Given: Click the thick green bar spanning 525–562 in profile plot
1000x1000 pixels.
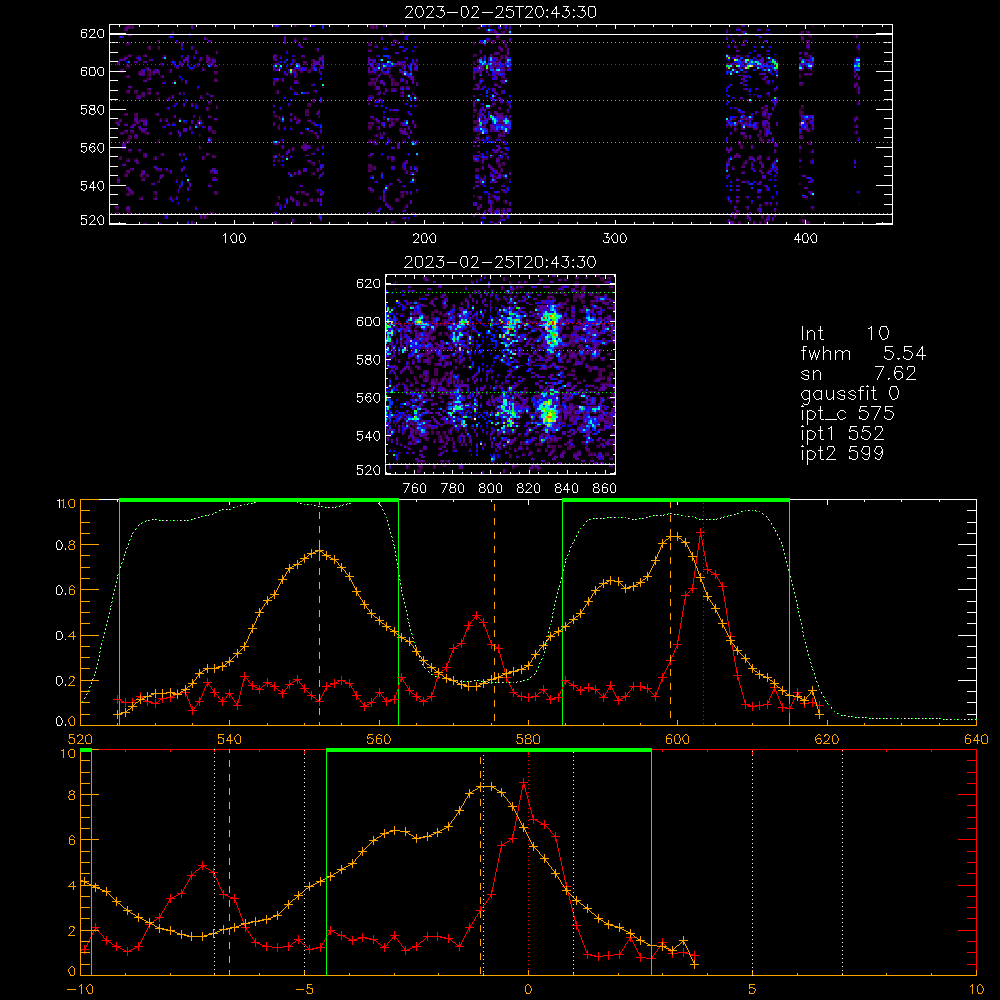Looking at the screenshot, I should tap(259, 500).
